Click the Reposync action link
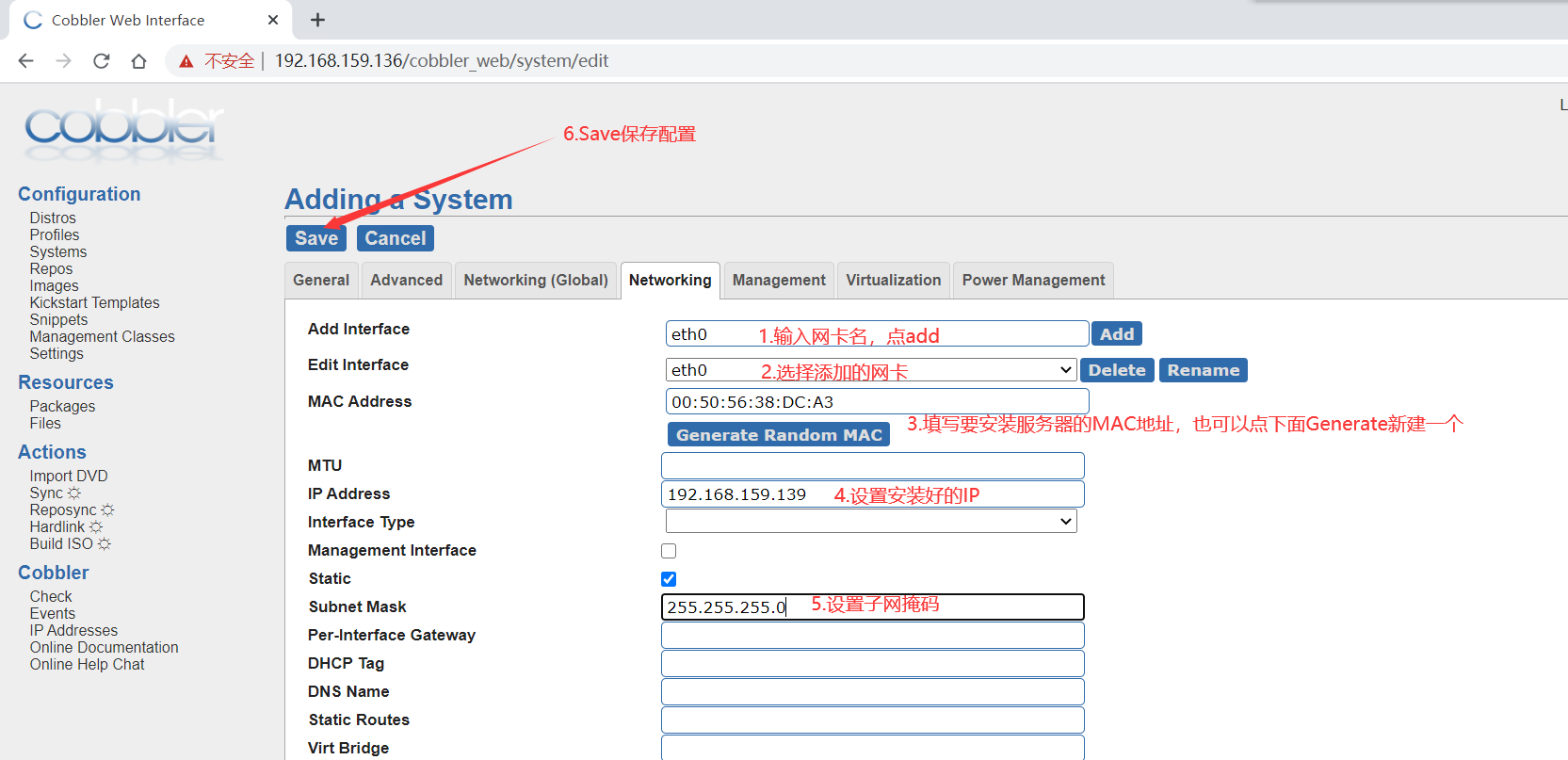1568x760 pixels. coord(63,510)
